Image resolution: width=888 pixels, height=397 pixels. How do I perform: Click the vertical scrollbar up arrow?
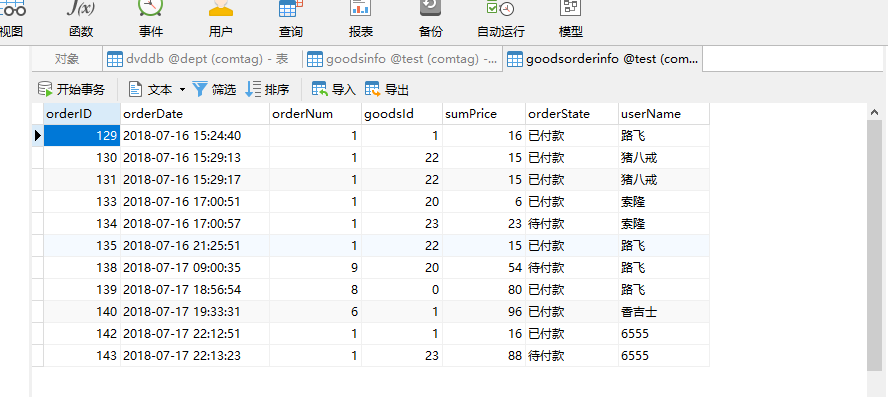point(875,112)
